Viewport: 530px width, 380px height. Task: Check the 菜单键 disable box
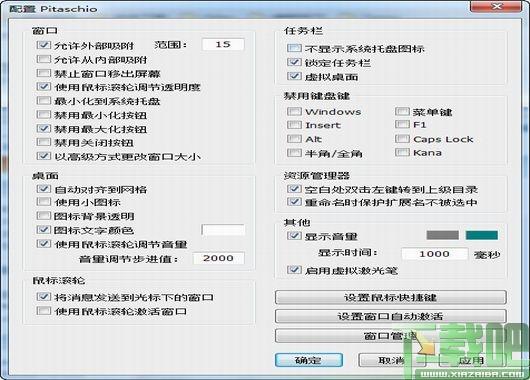click(x=402, y=111)
